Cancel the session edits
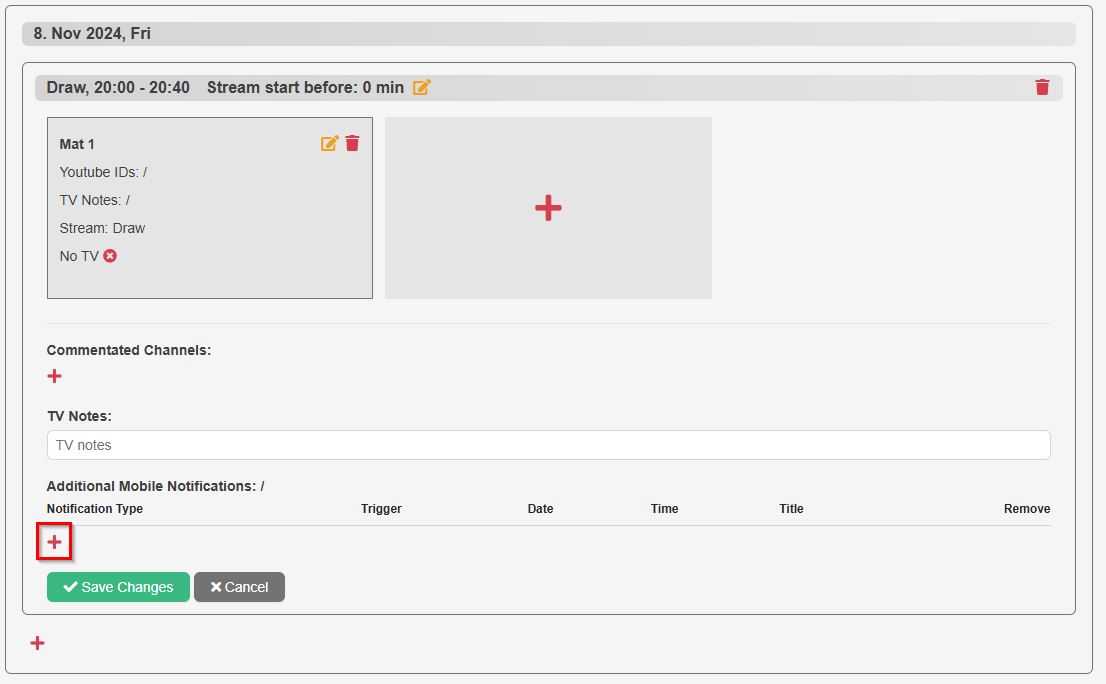 [239, 587]
